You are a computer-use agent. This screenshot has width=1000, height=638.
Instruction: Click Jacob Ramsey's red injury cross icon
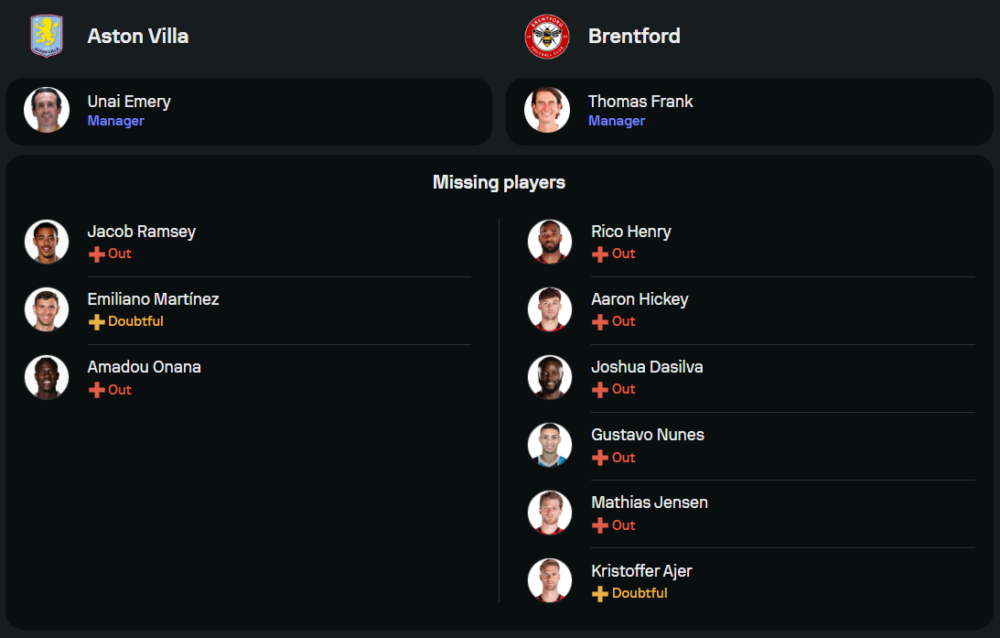point(97,254)
